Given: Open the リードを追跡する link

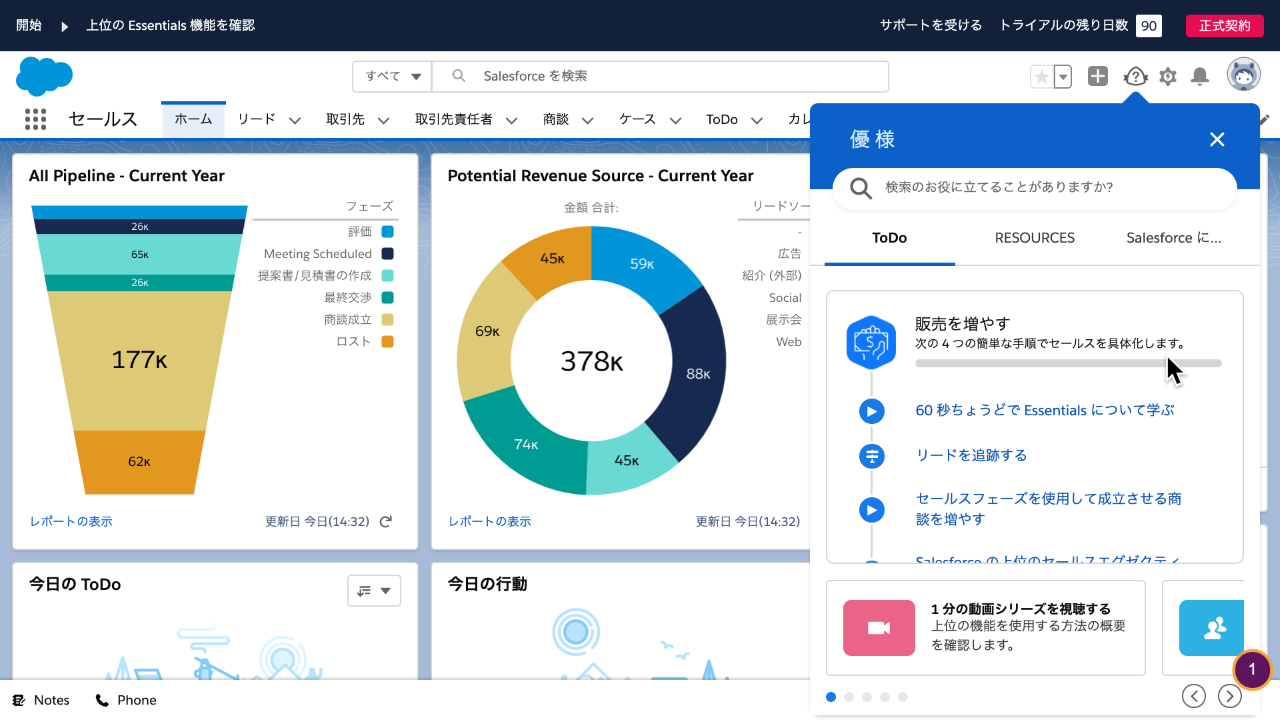Looking at the screenshot, I should 971,455.
